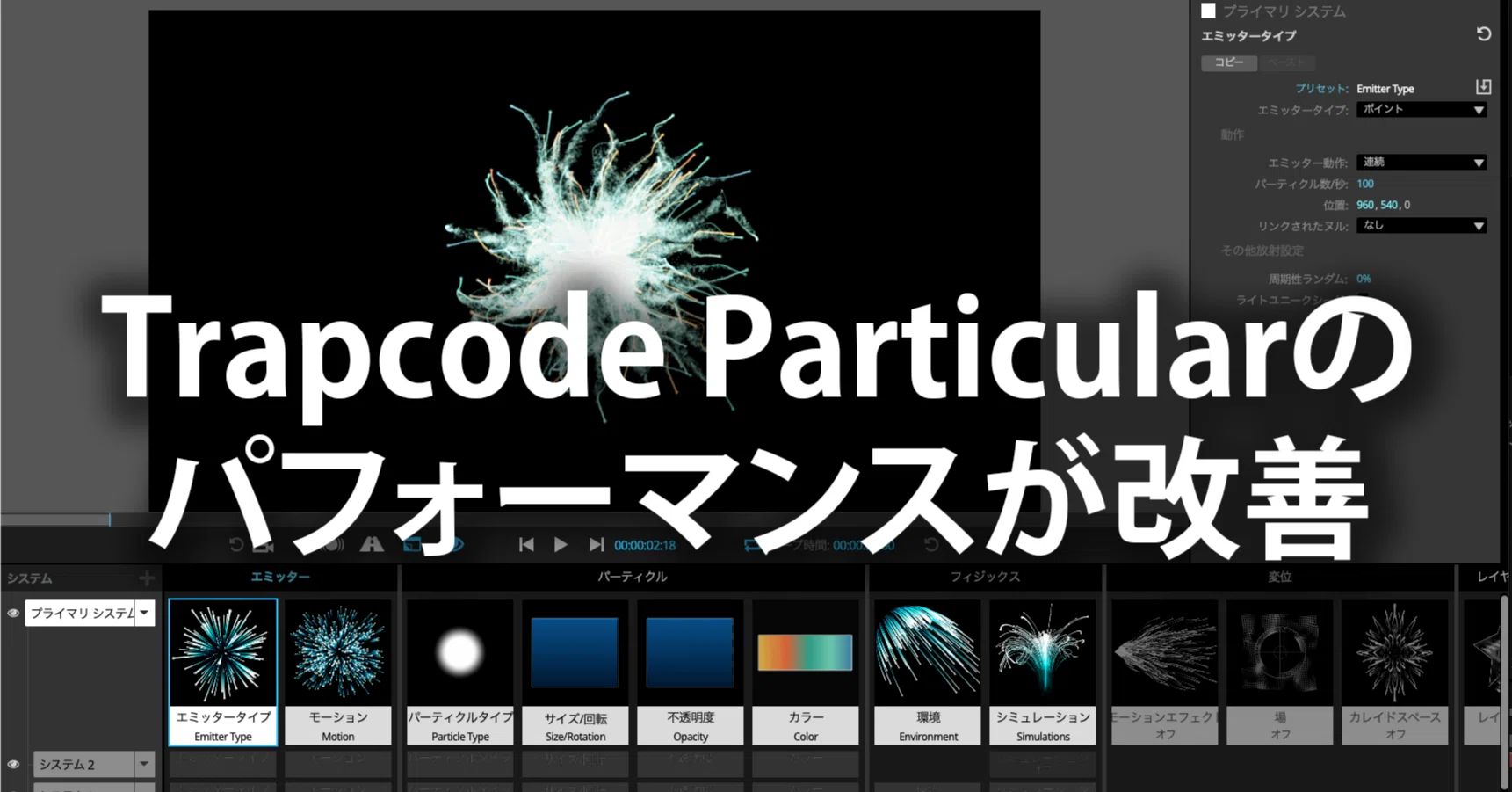
Task: Expand the プライマリ システム dropdown arrow
Action: (x=145, y=613)
